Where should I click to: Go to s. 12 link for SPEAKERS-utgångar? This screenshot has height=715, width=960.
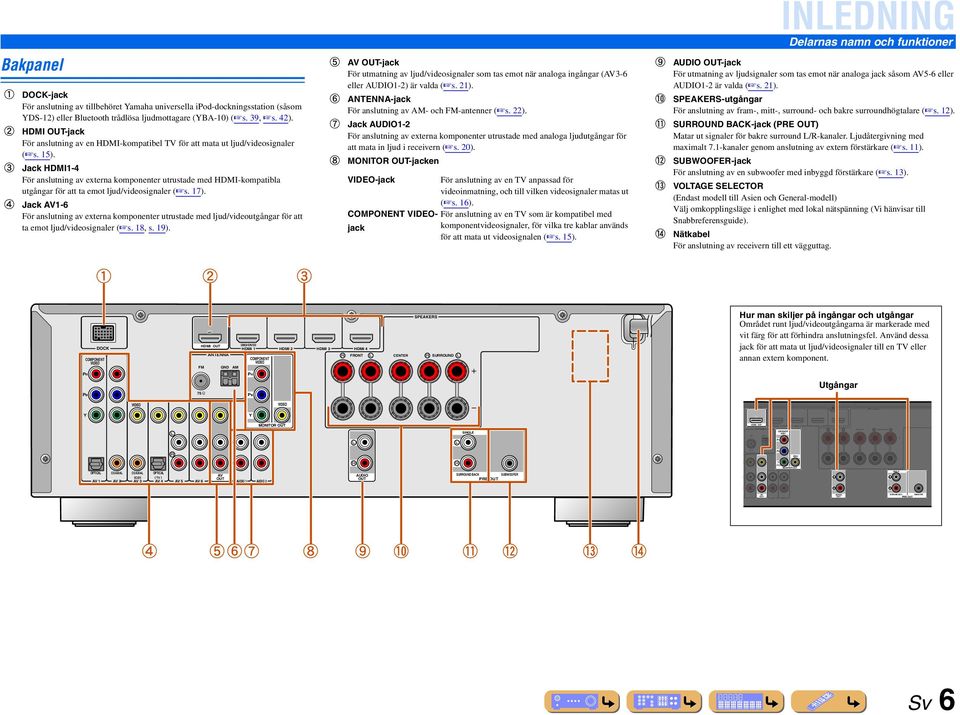tap(938, 111)
